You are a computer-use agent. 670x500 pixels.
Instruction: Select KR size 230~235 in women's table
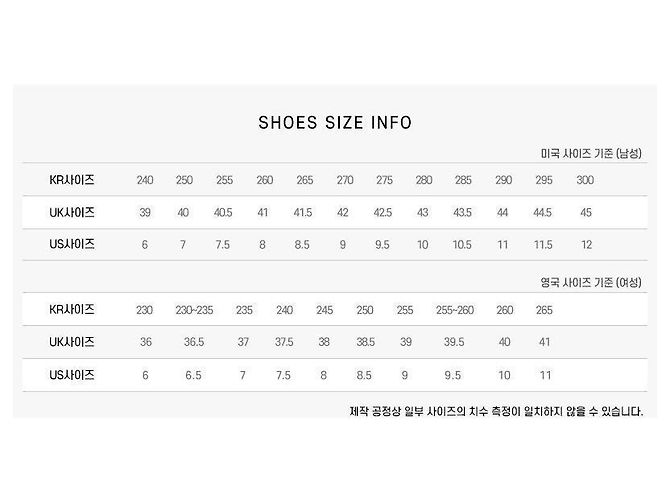(194, 310)
